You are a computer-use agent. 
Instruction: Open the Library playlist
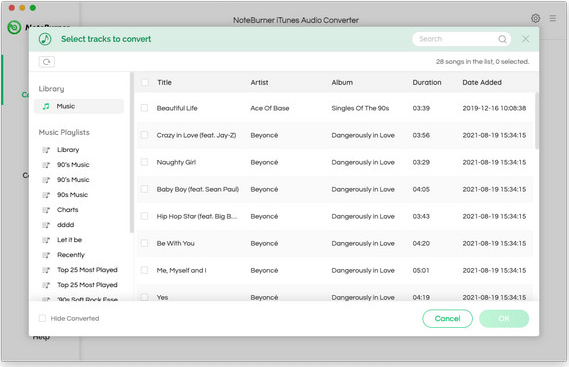(68, 150)
